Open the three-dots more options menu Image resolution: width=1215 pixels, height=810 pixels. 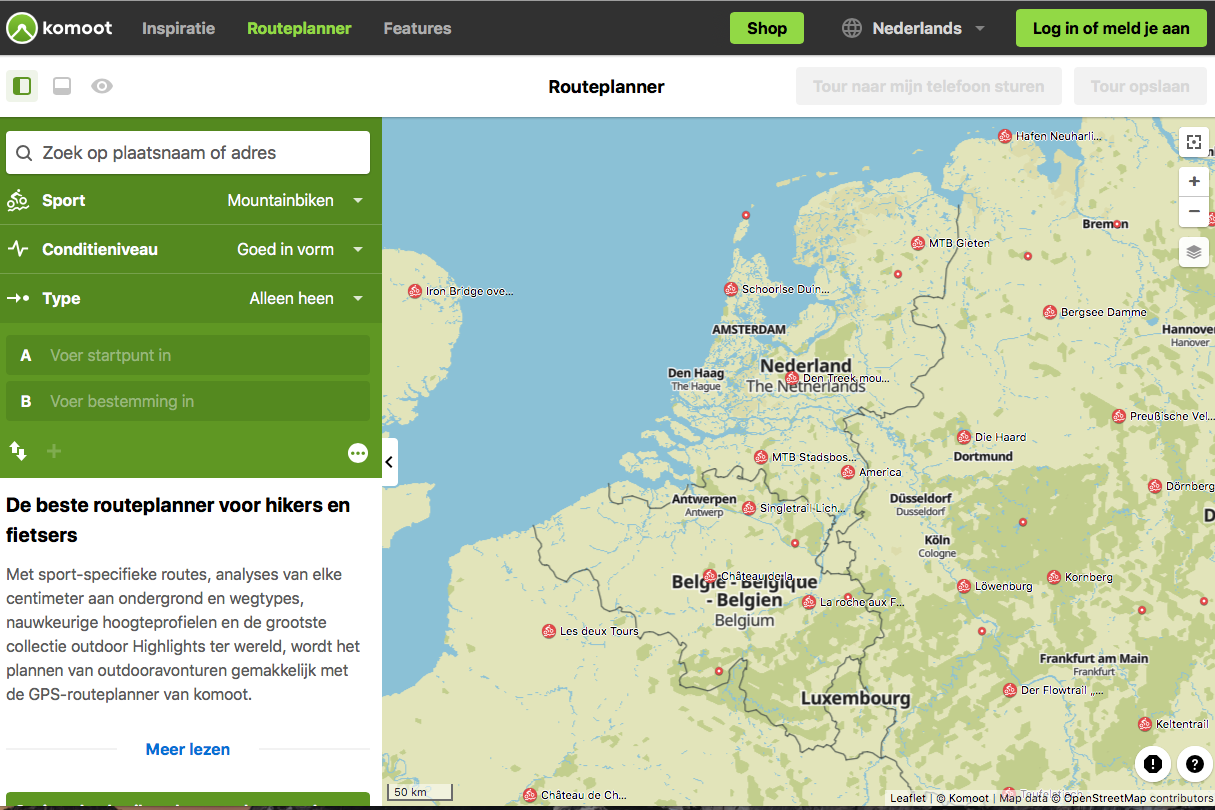(x=358, y=453)
